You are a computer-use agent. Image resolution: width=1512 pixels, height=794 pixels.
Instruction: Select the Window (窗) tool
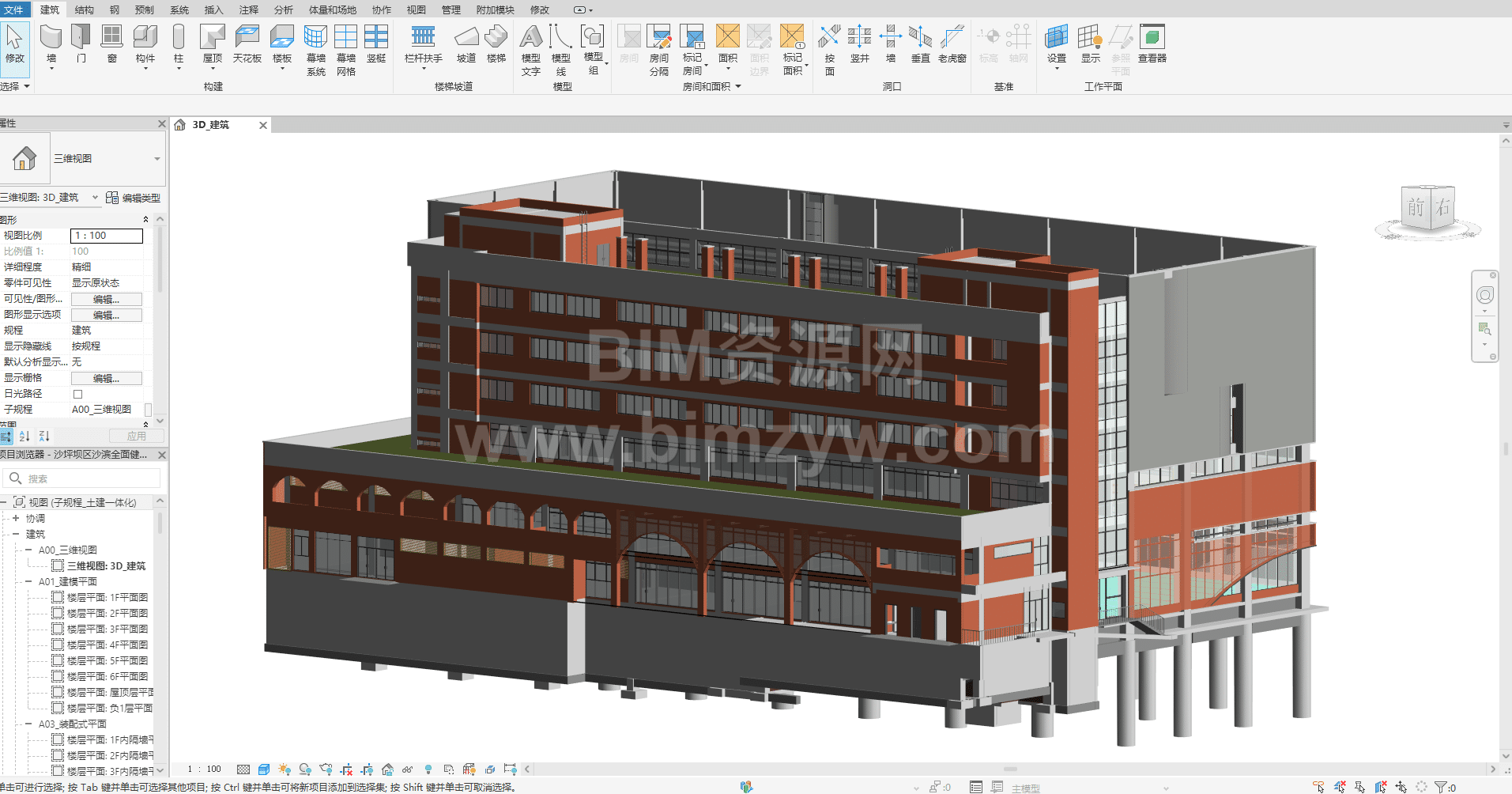point(112,43)
